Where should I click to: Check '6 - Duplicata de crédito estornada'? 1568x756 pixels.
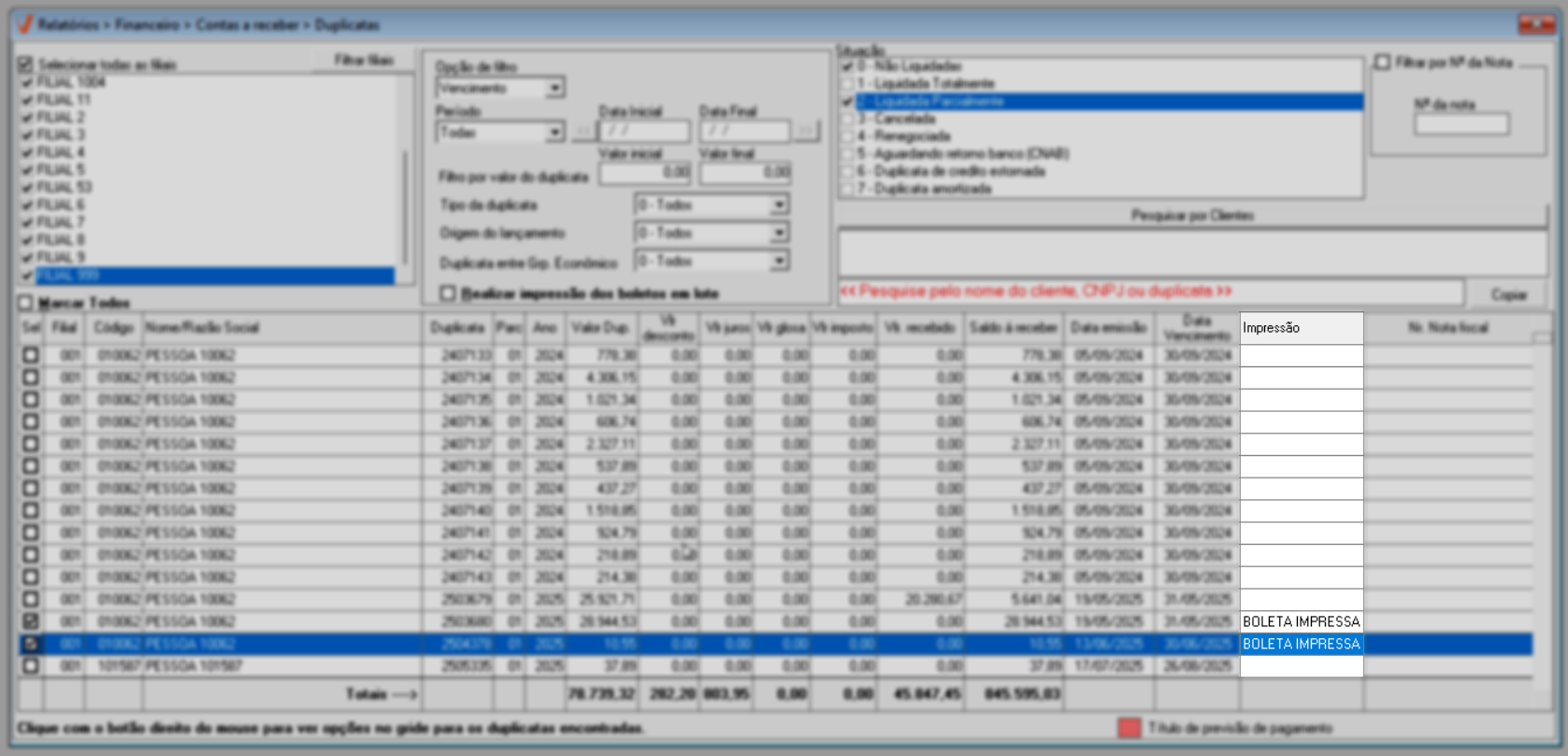848,172
